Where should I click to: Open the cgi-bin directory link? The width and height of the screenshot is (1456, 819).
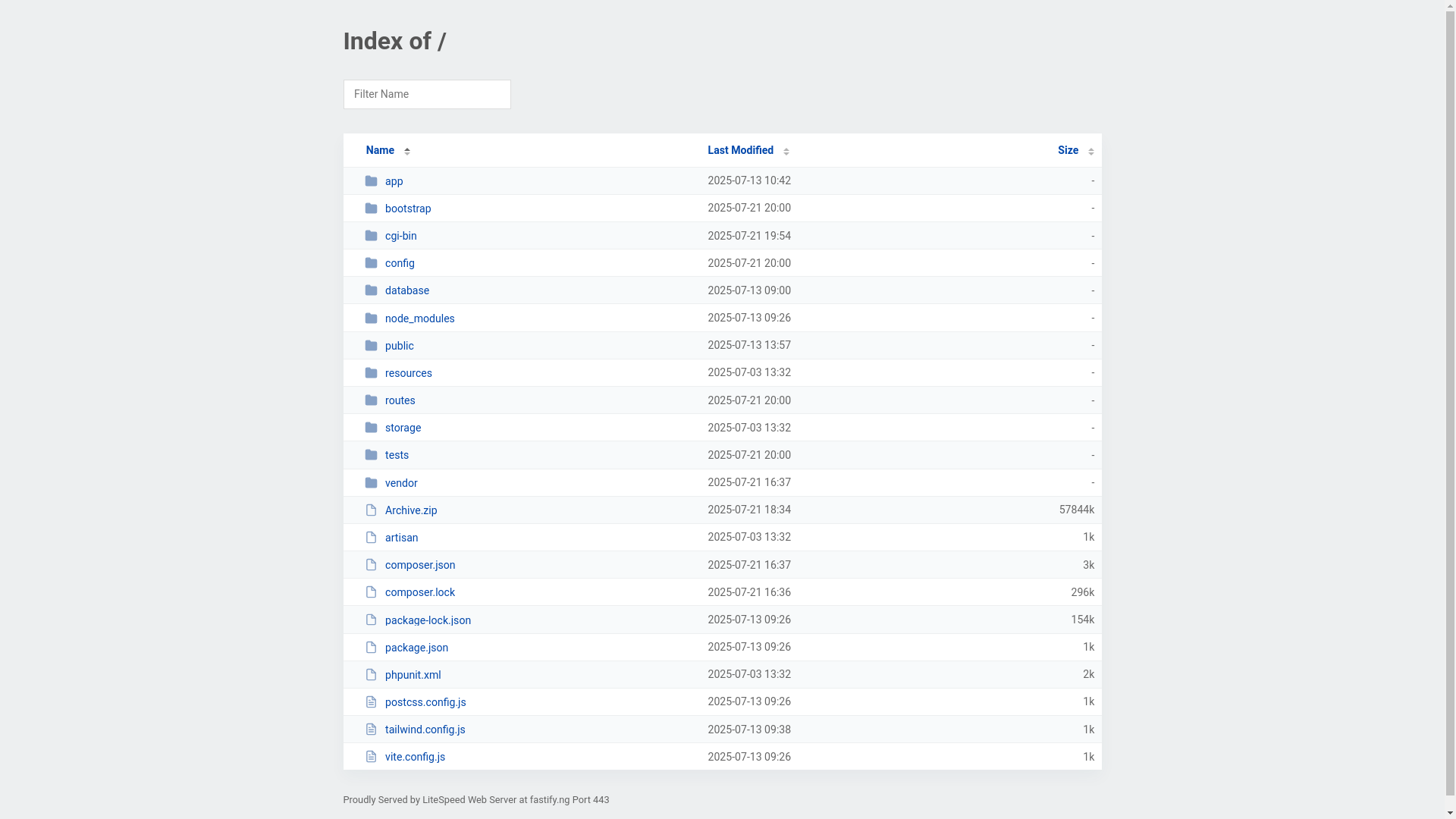400,236
